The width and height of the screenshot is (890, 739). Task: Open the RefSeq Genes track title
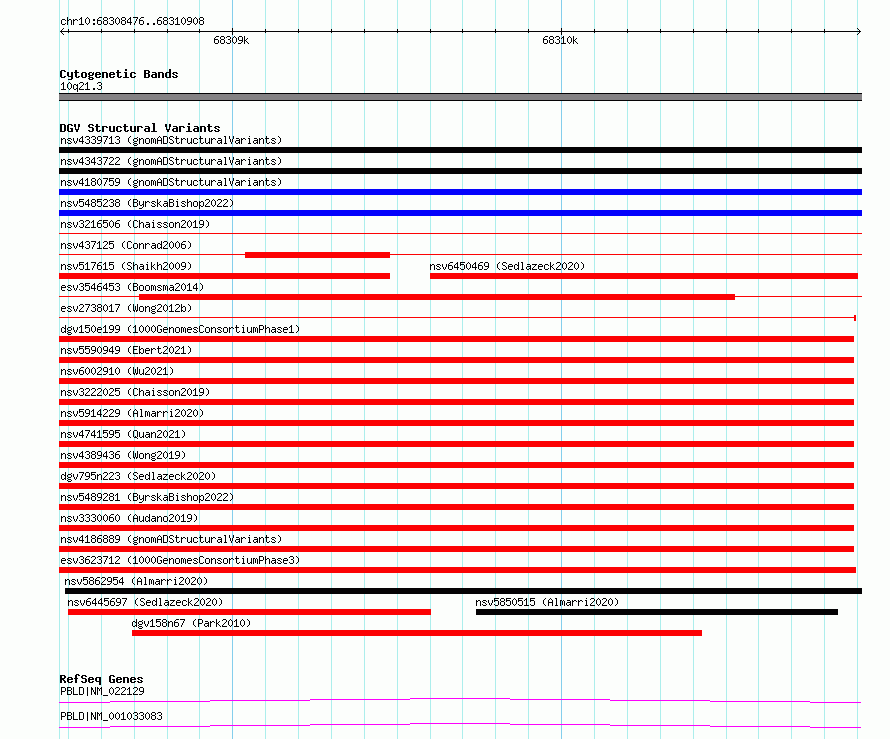point(101,679)
